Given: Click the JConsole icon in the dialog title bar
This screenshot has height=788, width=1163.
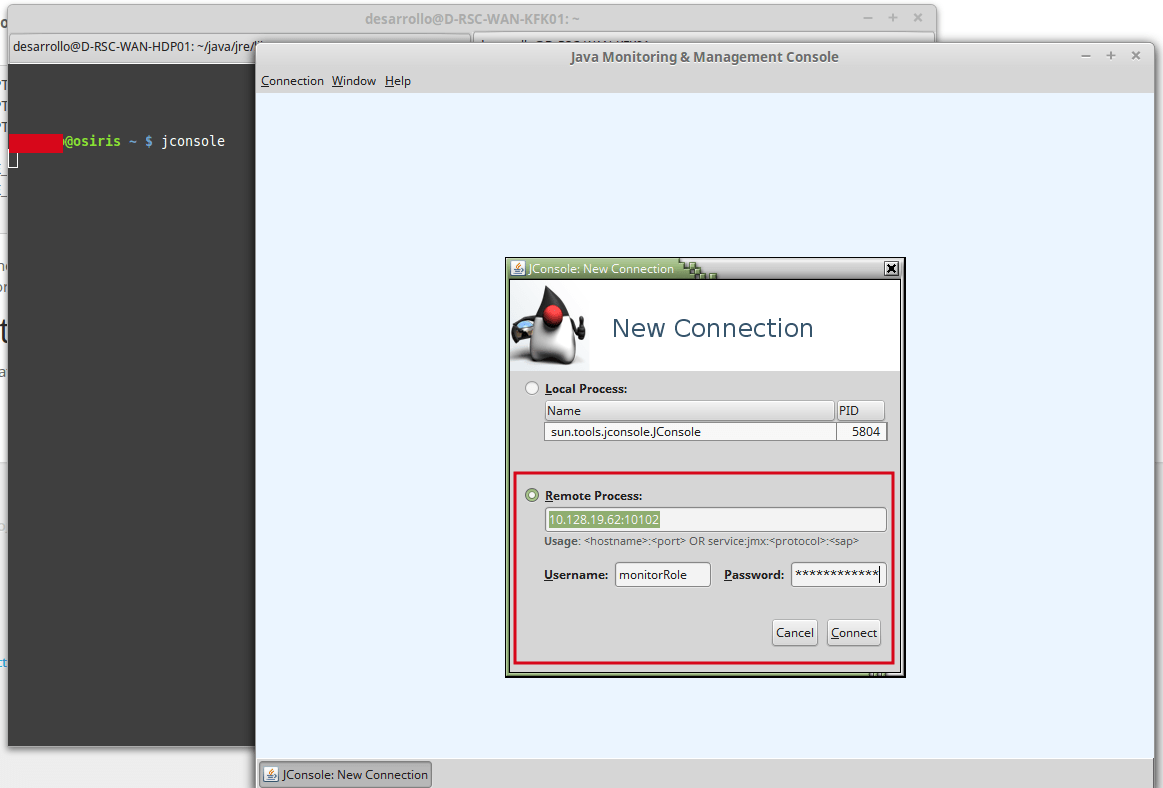Looking at the screenshot, I should click(519, 268).
